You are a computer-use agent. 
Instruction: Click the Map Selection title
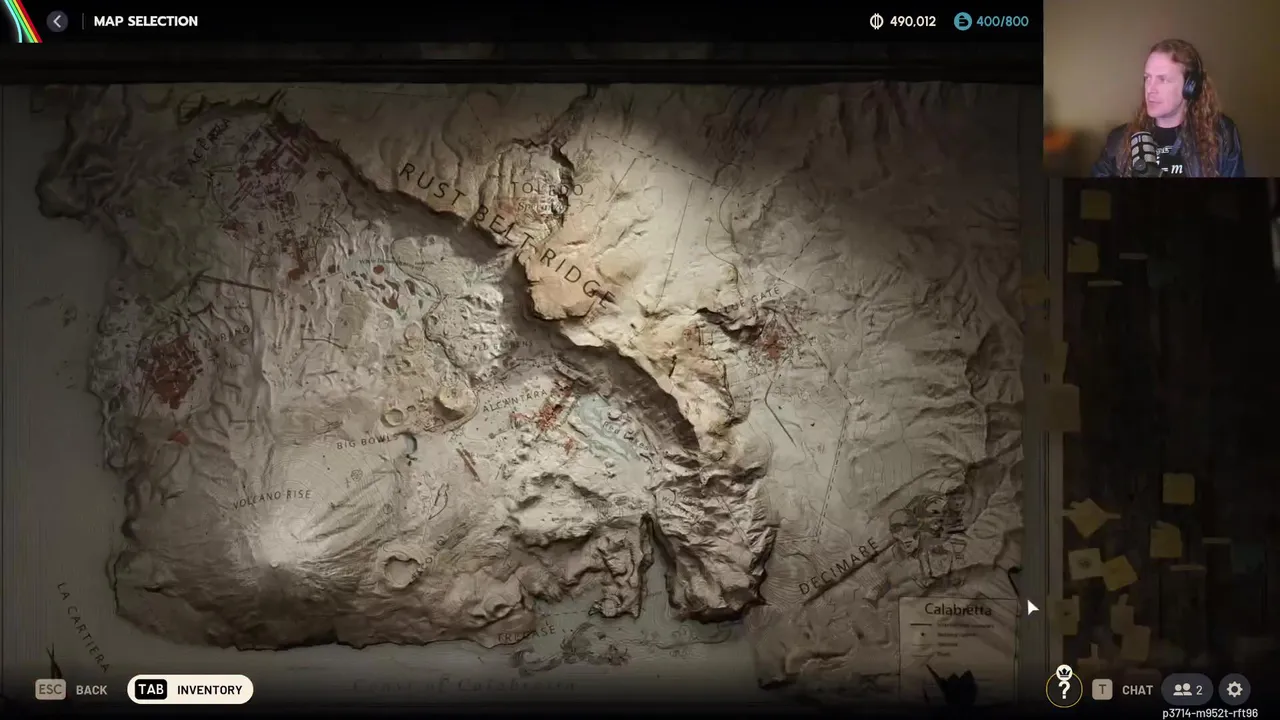146,21
